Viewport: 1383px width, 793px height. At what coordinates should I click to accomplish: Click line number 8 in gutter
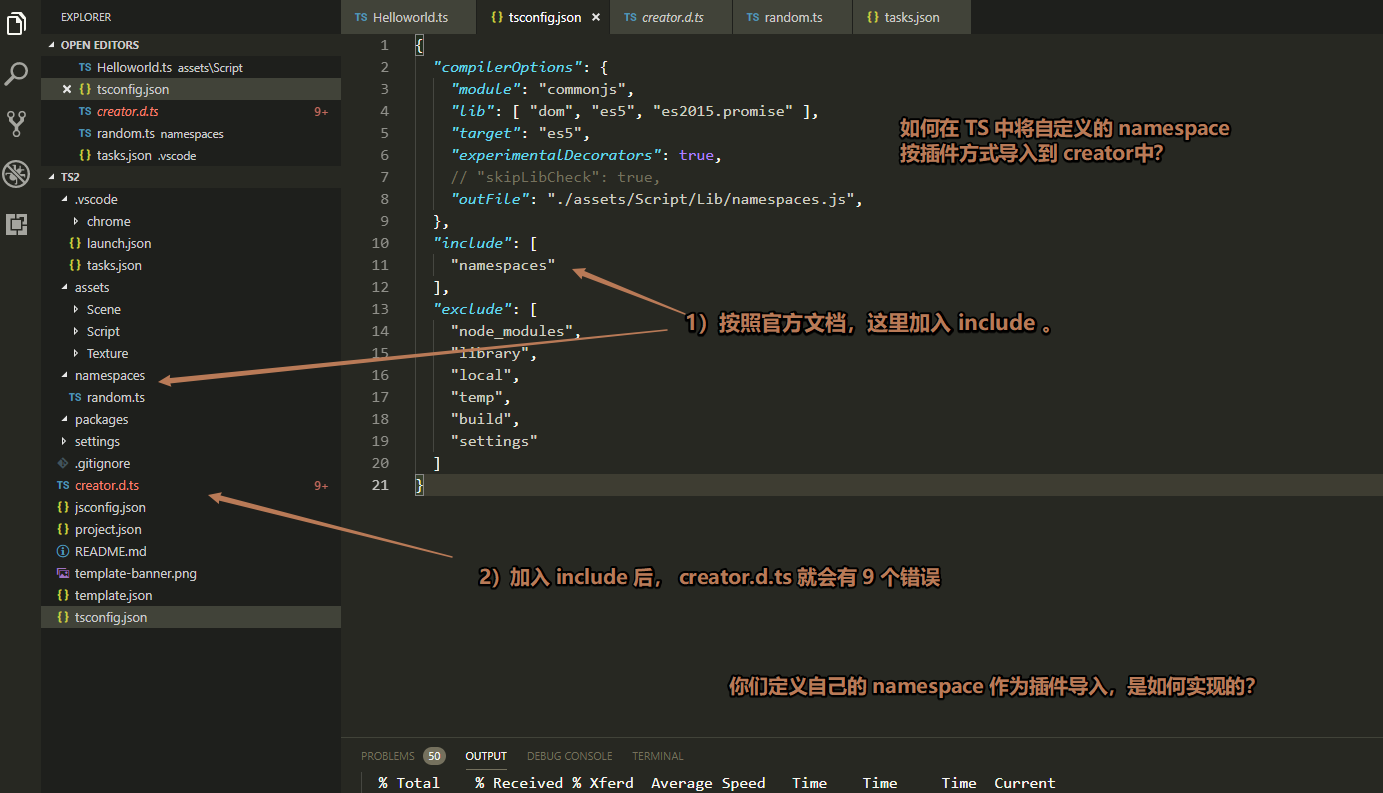click(x=384, y=199)
